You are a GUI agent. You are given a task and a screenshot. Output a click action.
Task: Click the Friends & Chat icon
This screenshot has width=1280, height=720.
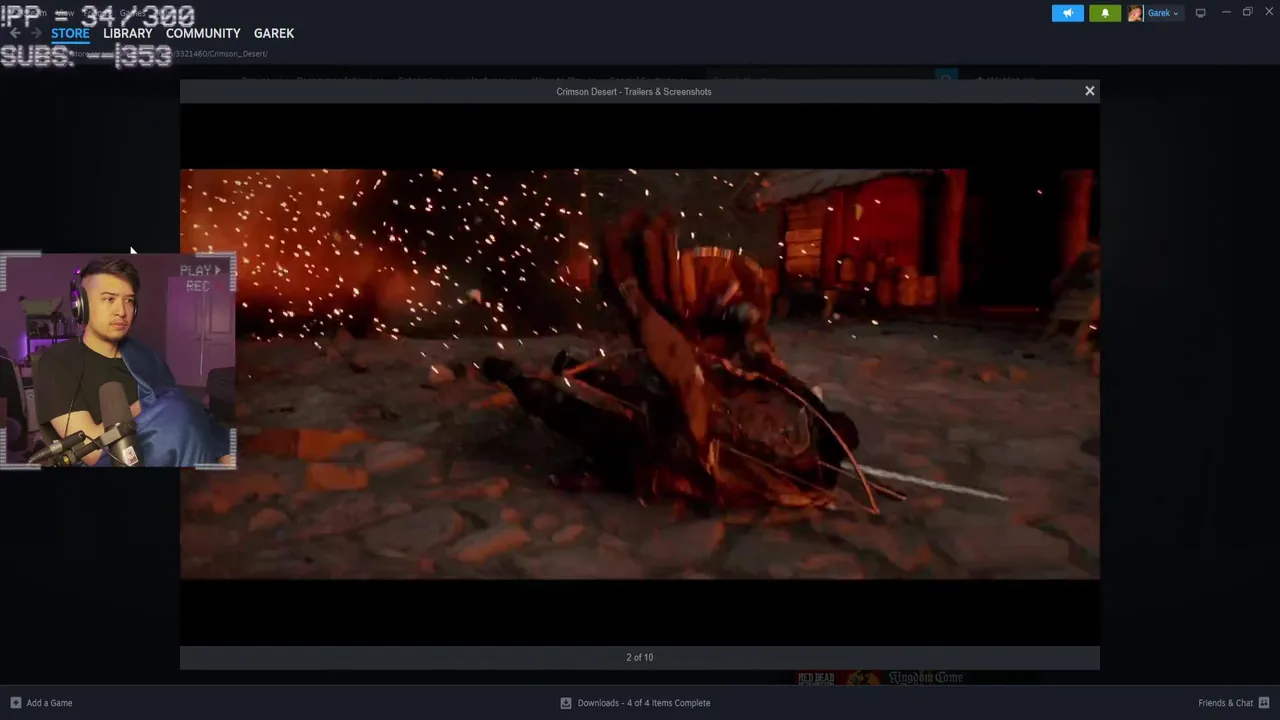[x=1264, y=703]
